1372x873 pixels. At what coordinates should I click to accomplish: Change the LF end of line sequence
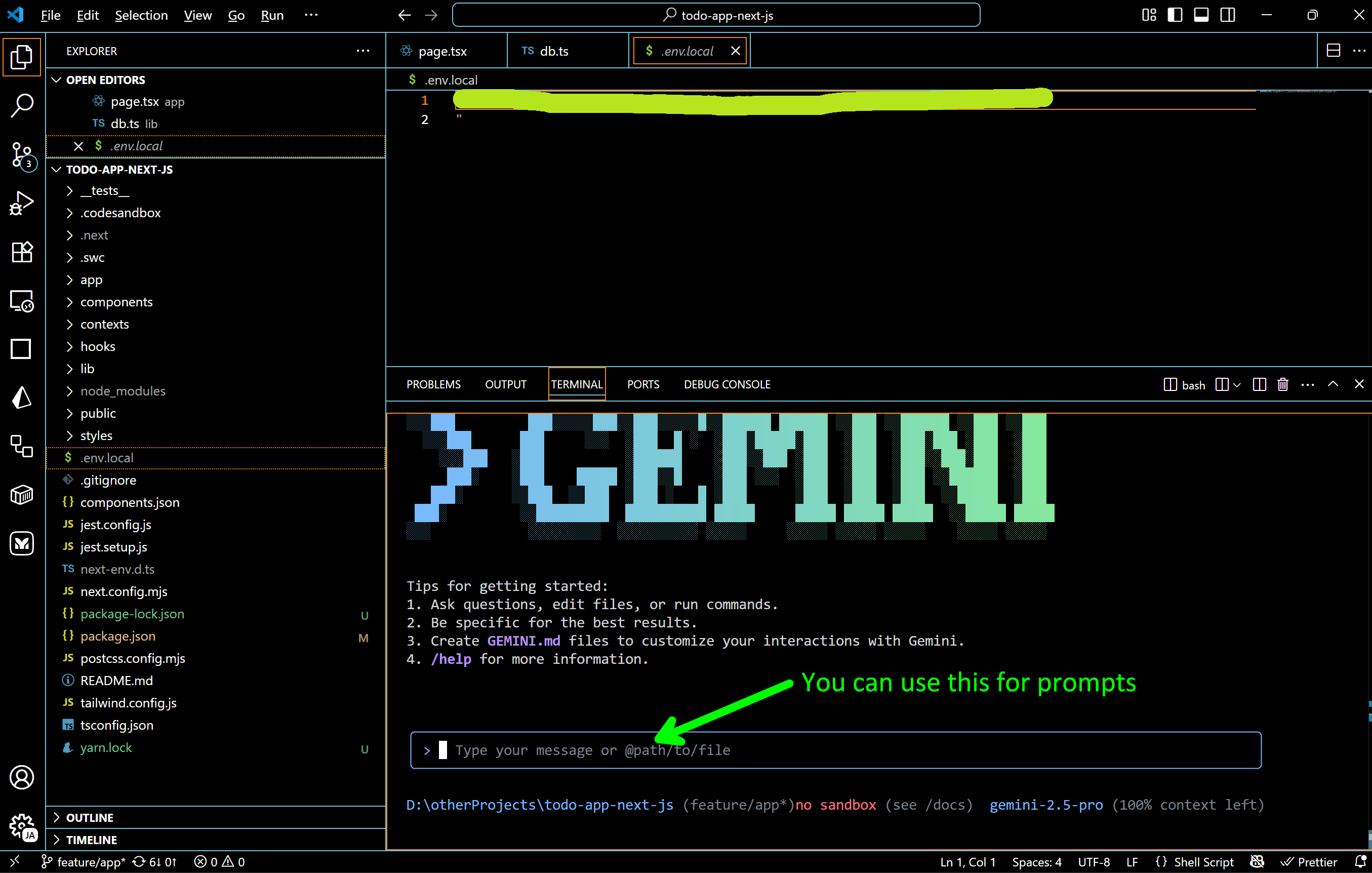click(1132, 861)
